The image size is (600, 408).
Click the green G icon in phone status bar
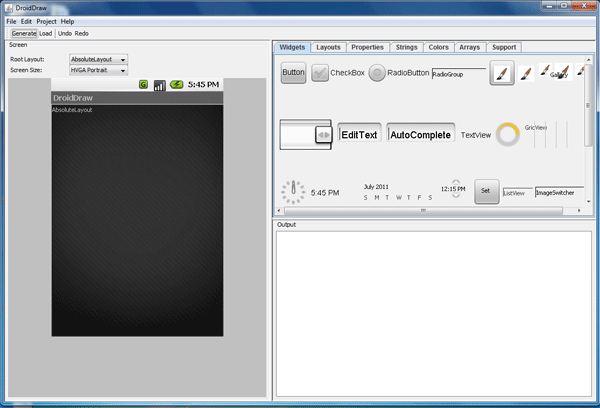click(x=143, y=84)
